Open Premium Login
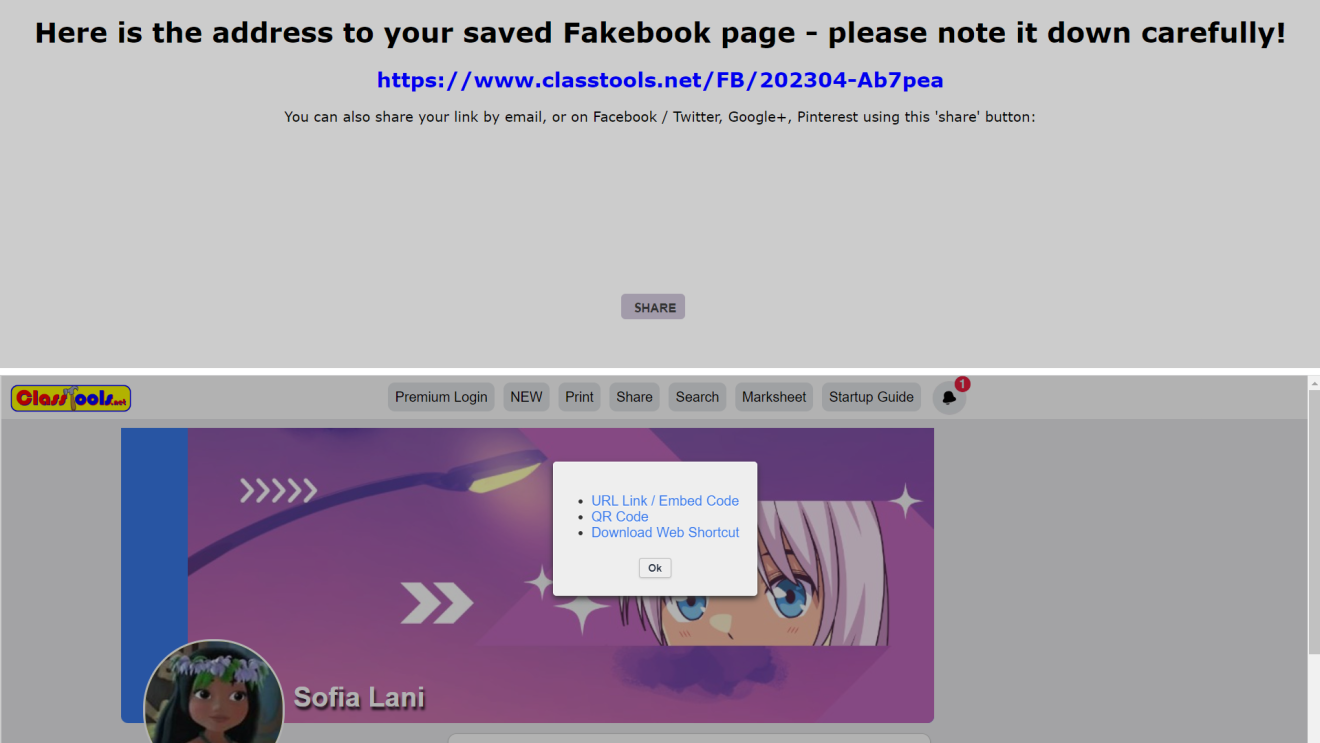1320x743 pixels. tap(441, 397)
